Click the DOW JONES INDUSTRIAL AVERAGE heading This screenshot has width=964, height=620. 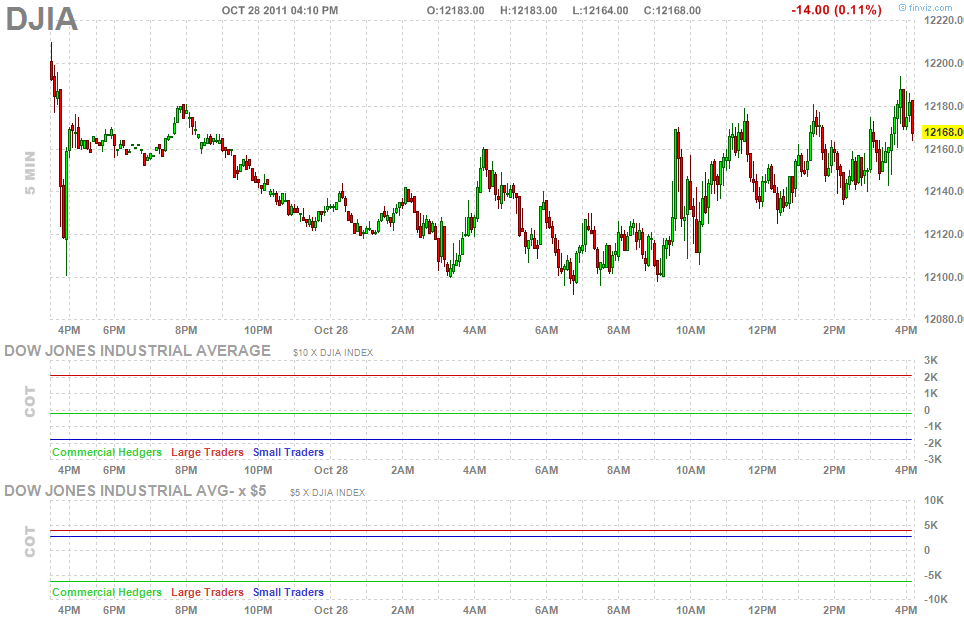tap(138, 351)
